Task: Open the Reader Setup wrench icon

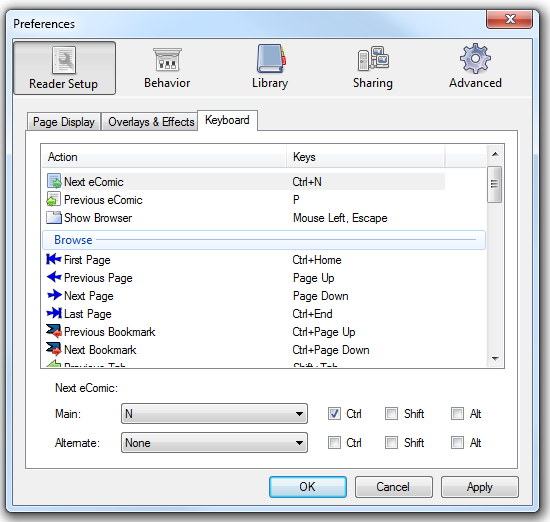Action: tap(64, 60)
